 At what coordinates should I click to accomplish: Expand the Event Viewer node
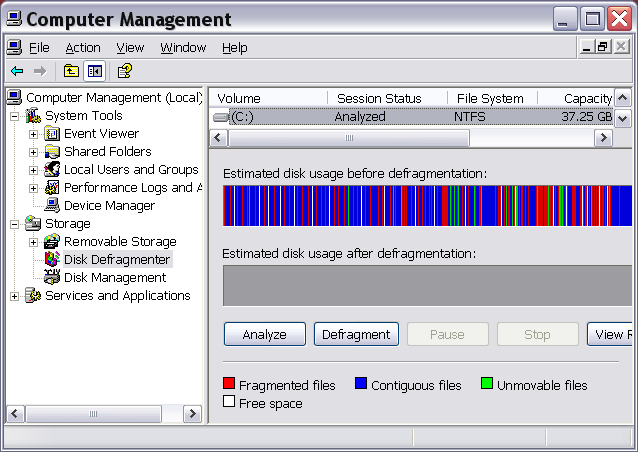[x=33, y=134]
